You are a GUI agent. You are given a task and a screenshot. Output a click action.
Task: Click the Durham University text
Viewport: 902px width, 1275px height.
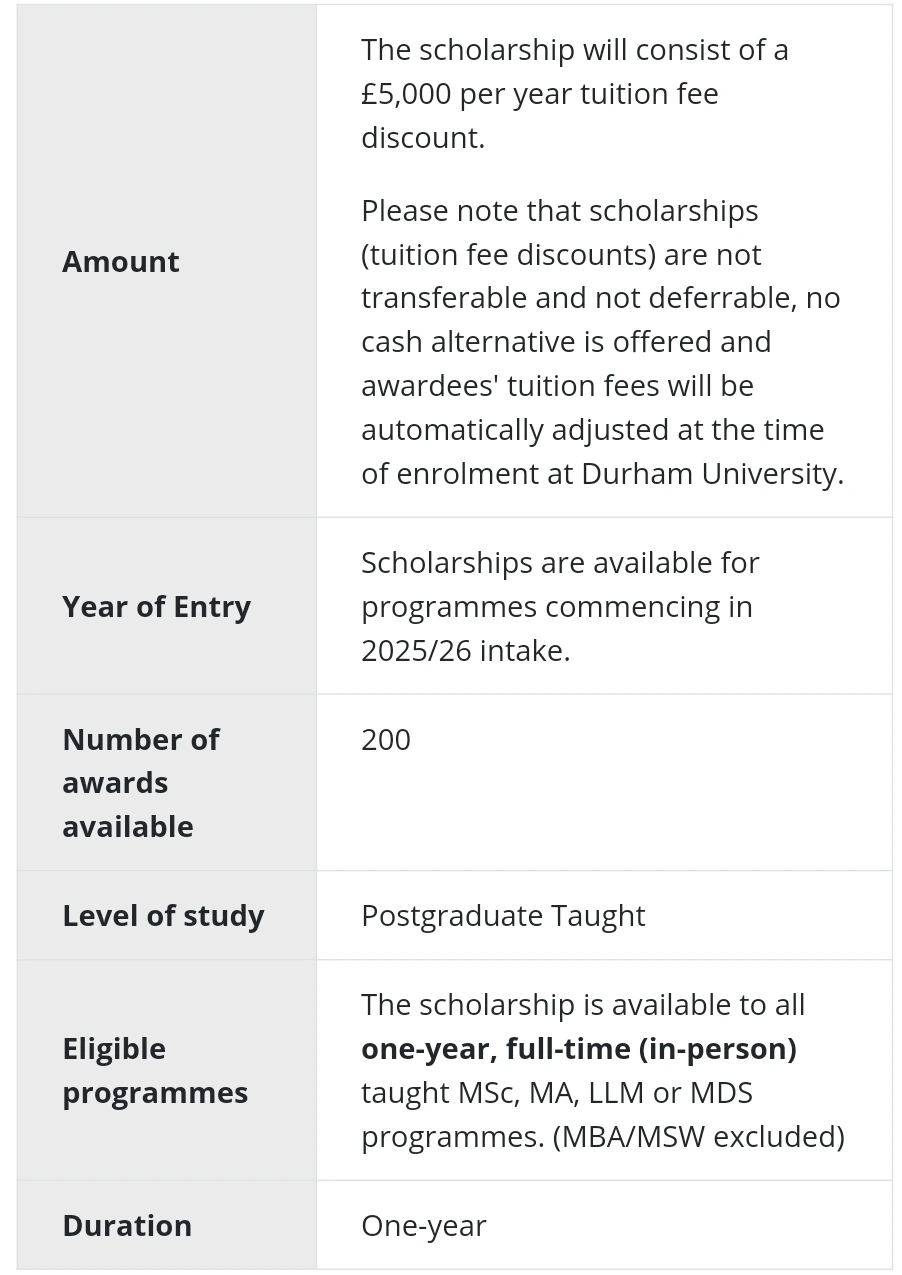tap(711, 473)
